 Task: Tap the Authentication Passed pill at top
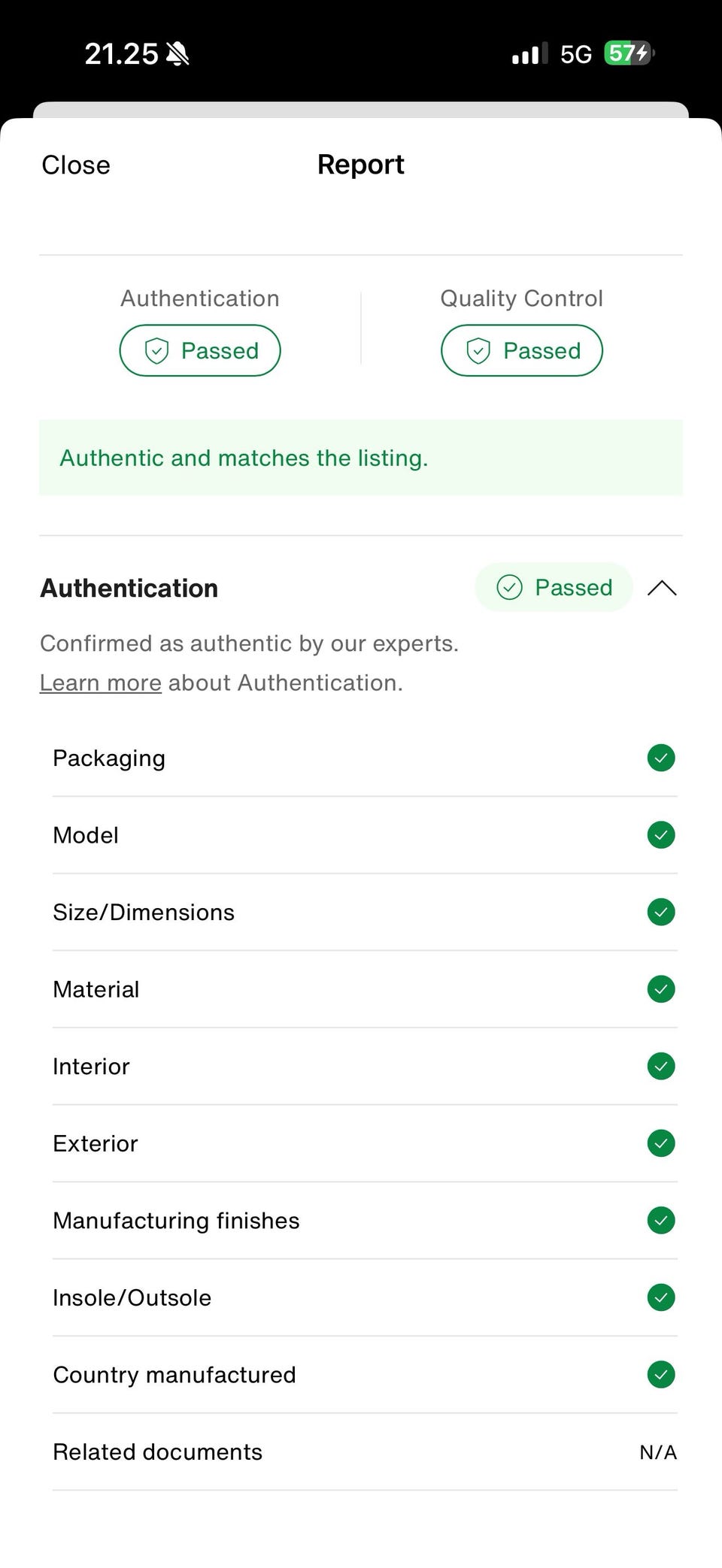tap(200, 350)
